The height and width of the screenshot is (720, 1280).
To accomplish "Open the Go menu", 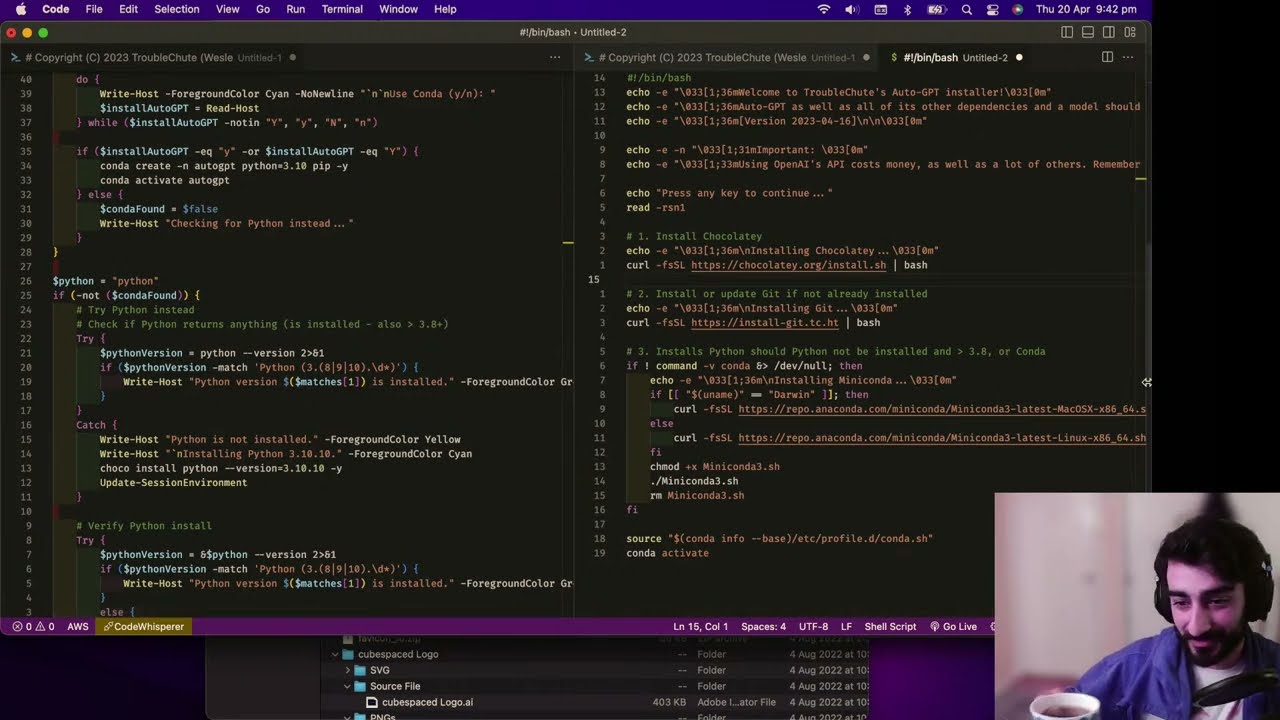I will [263, 9].
